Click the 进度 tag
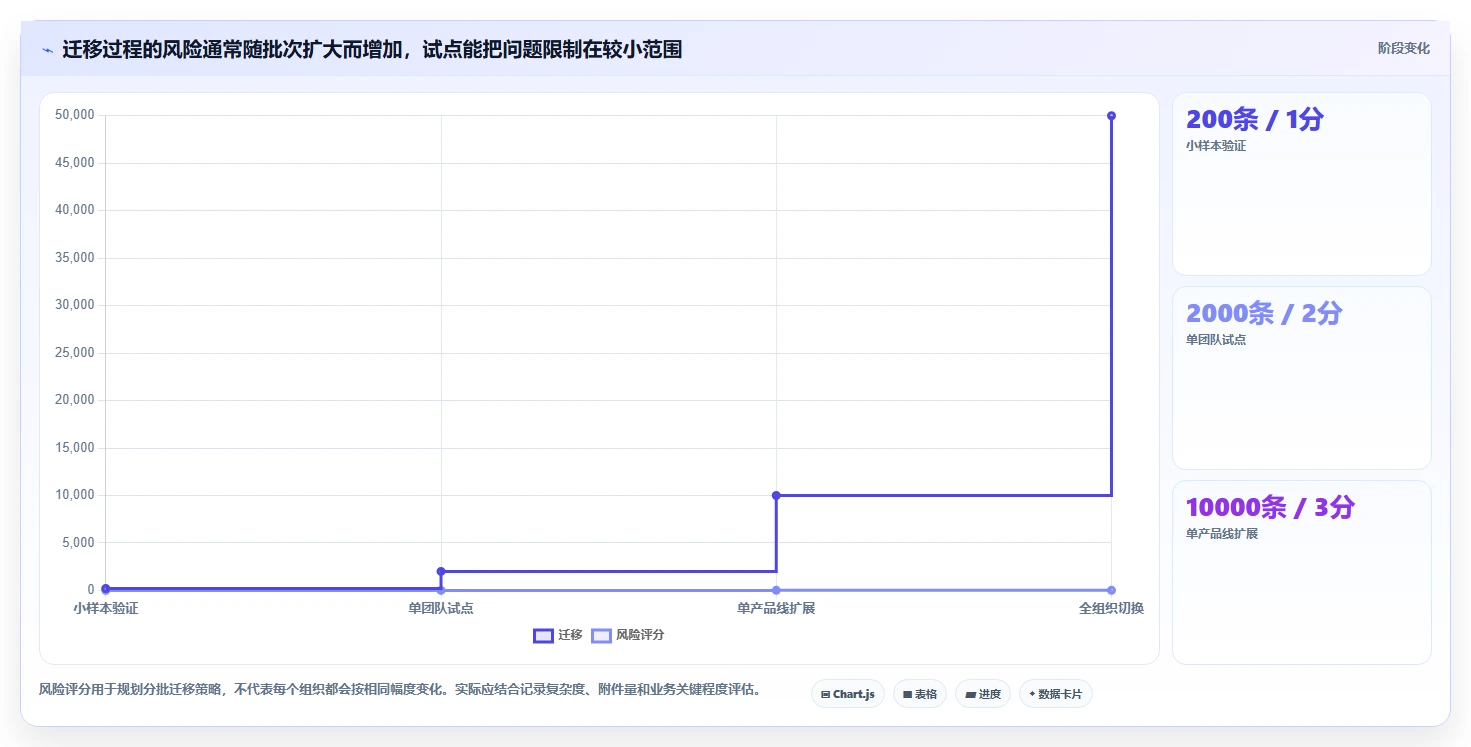 [x=983, y=694]
